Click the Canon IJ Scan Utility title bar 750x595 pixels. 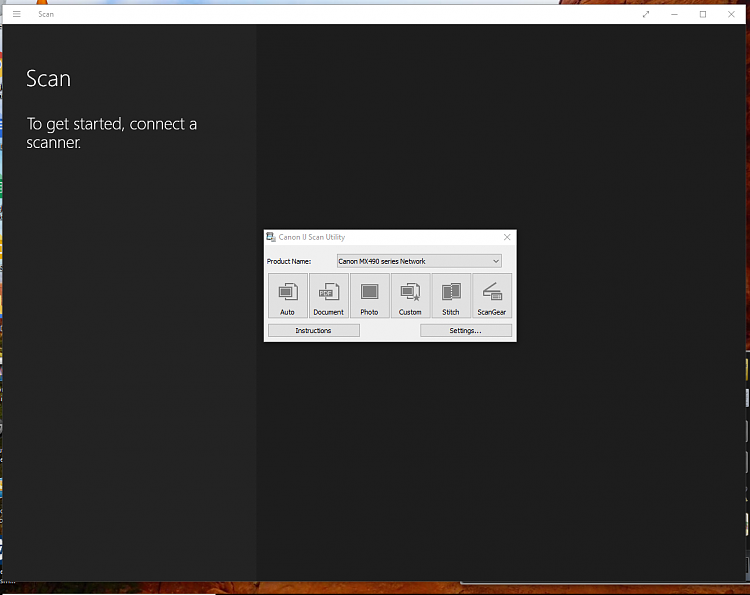pos(400,237)
